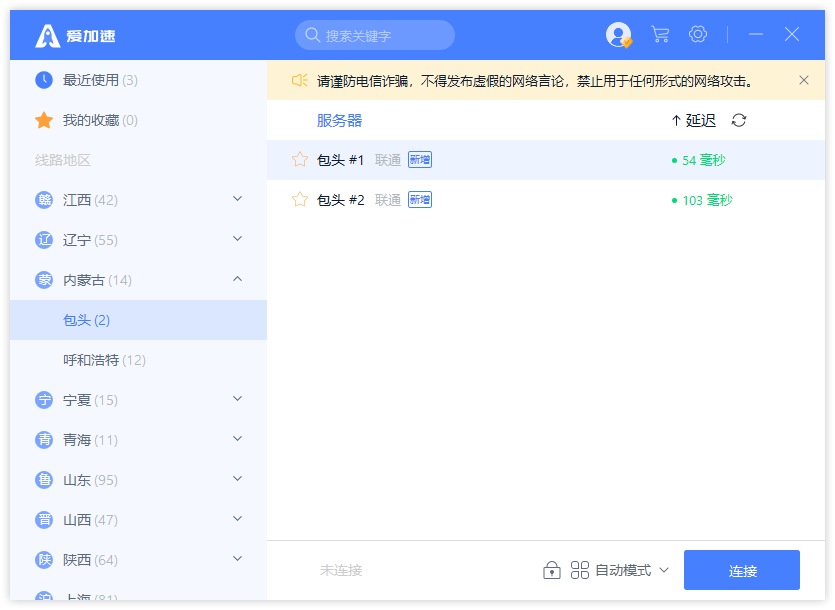Click the 山东 province badge icon

point(44,480)
